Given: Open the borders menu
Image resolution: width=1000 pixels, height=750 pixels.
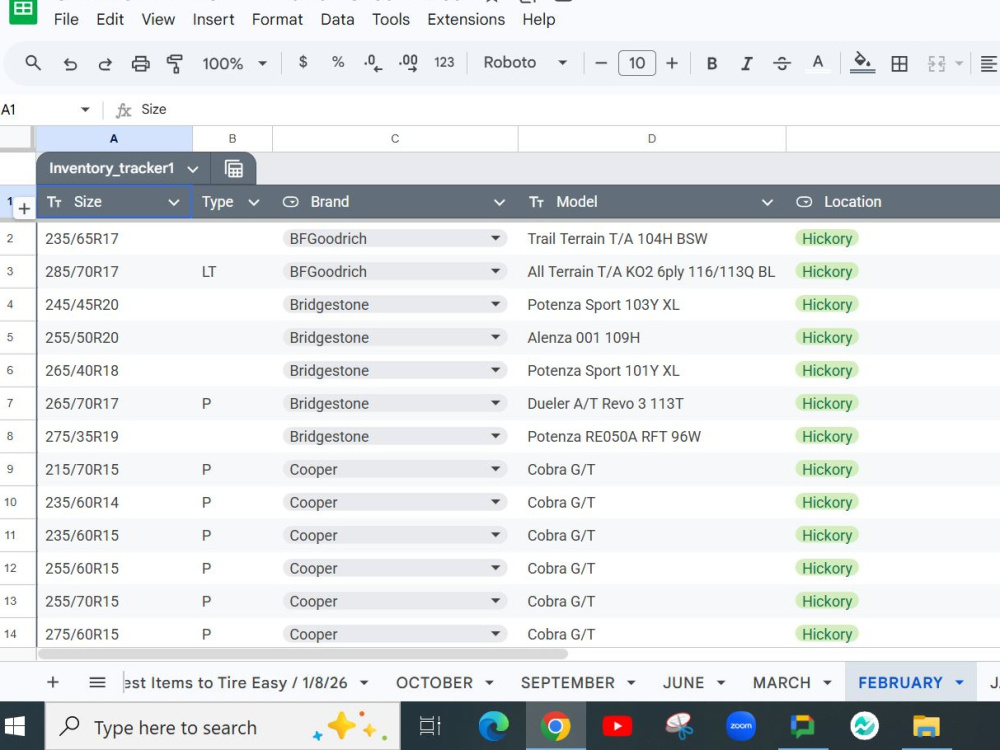Looking at the screenshot, I should 899,63.
